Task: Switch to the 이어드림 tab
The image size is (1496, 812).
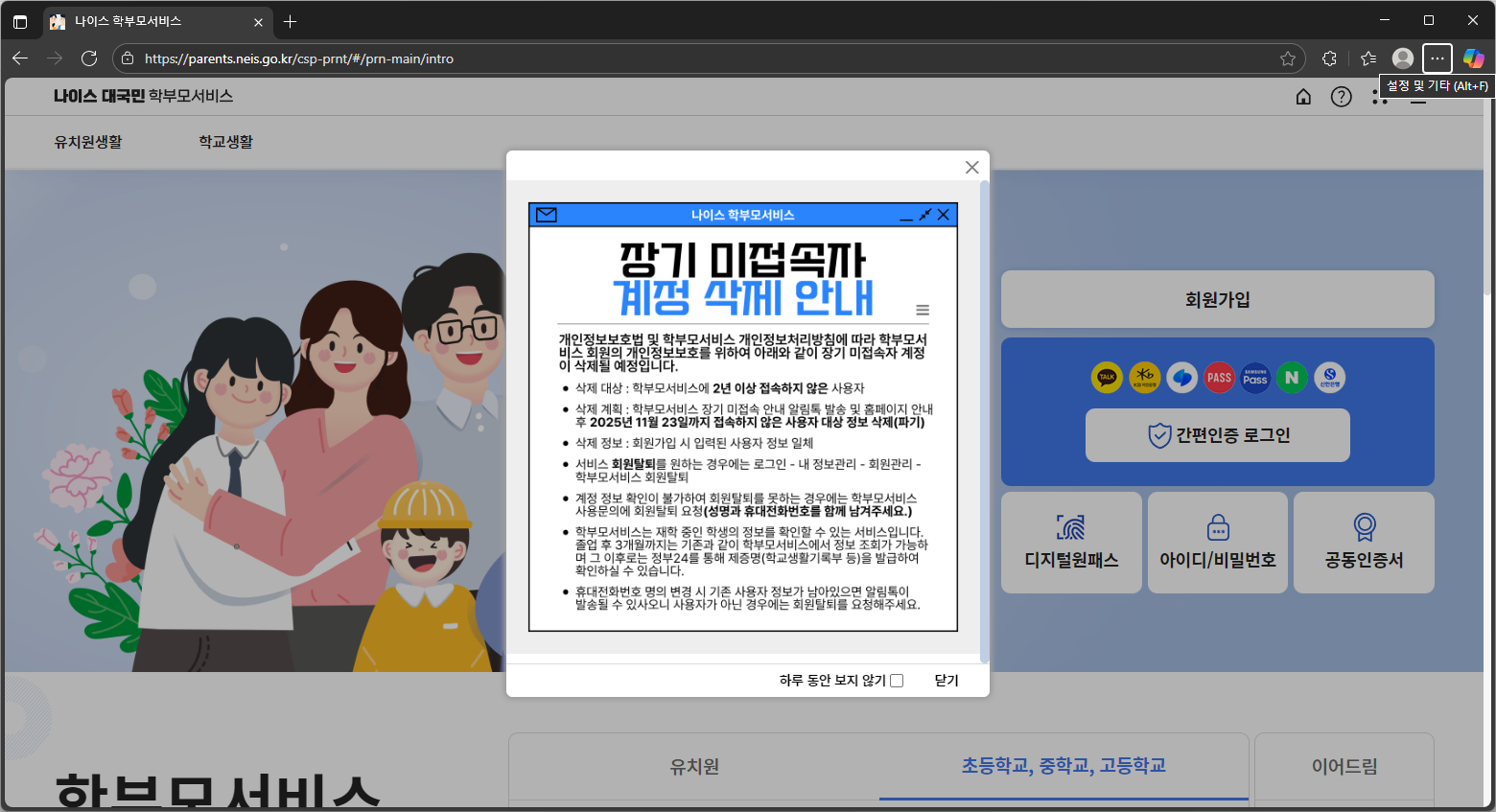Action: pos(1344,767)
